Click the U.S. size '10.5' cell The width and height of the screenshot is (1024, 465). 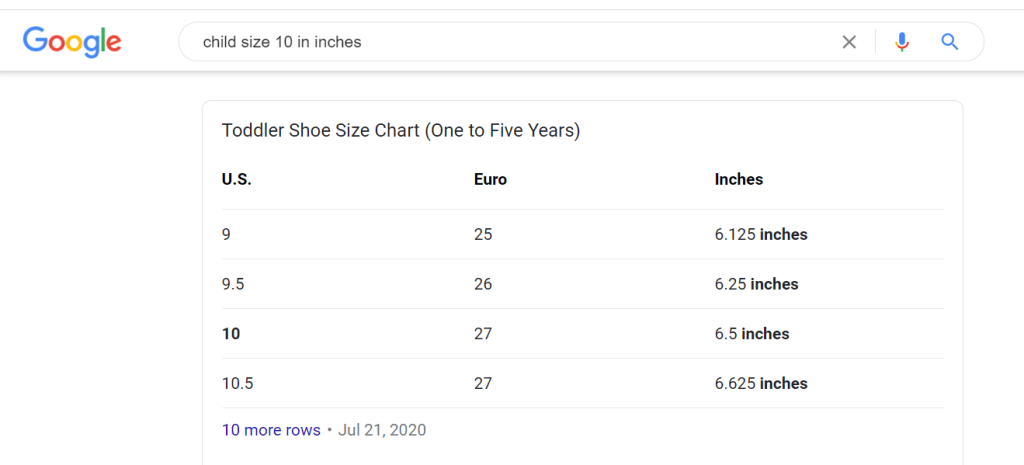tap(237, 384)
